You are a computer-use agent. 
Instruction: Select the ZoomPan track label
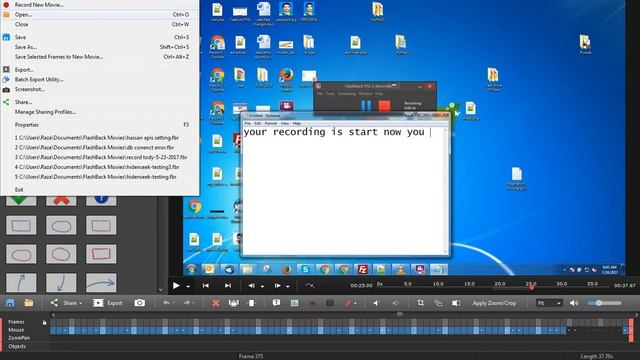pyautogui.click(x=19, y=338)
